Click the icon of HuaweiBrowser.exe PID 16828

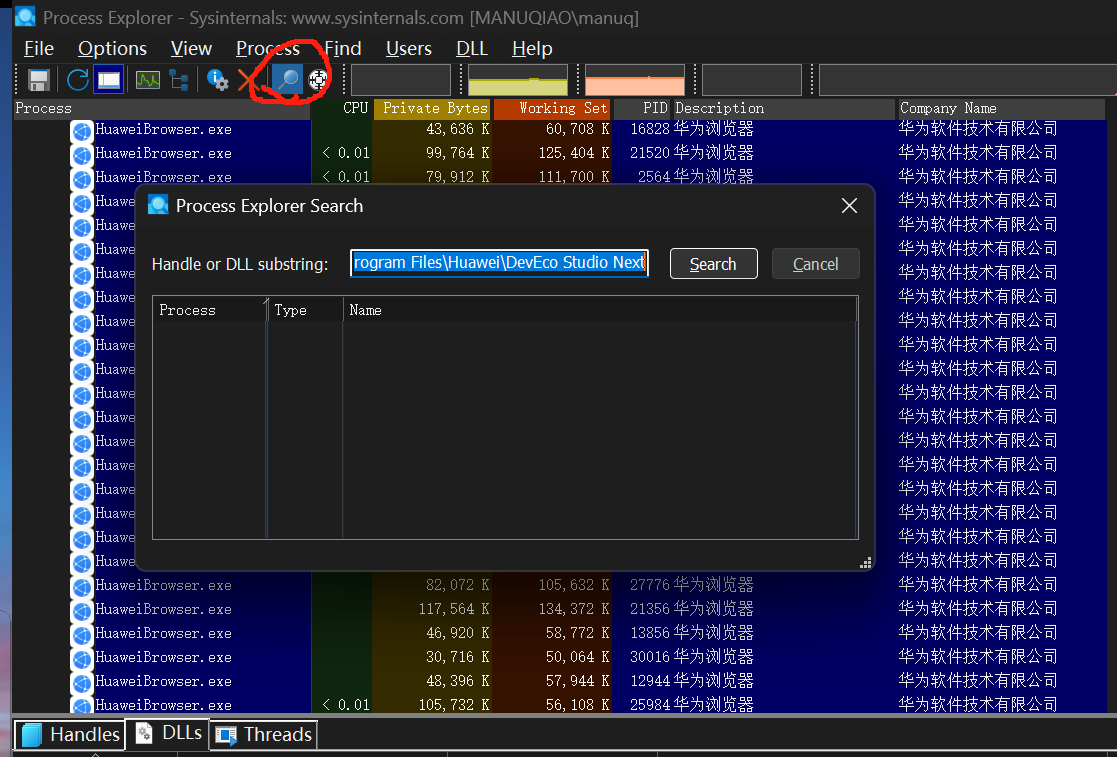pyautogui.click(x=83, y=130)
